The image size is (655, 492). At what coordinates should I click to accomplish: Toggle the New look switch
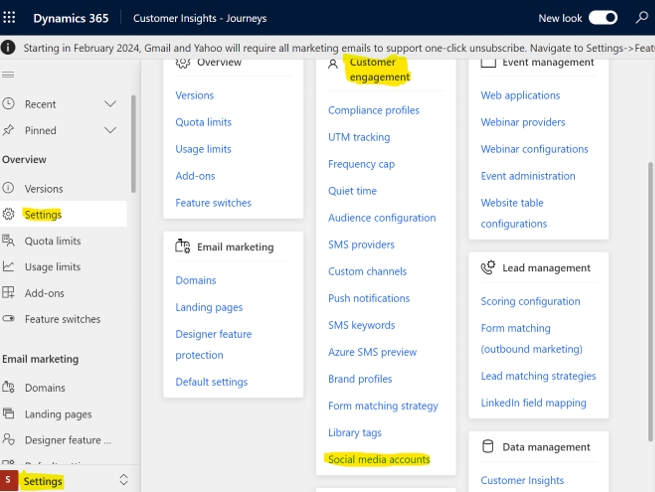coord(603,18)
